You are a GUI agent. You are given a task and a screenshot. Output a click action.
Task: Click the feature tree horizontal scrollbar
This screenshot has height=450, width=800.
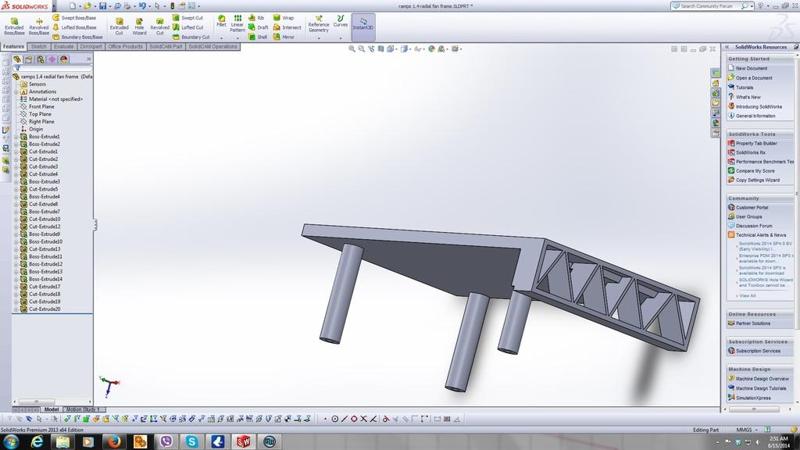click(52, 403)
